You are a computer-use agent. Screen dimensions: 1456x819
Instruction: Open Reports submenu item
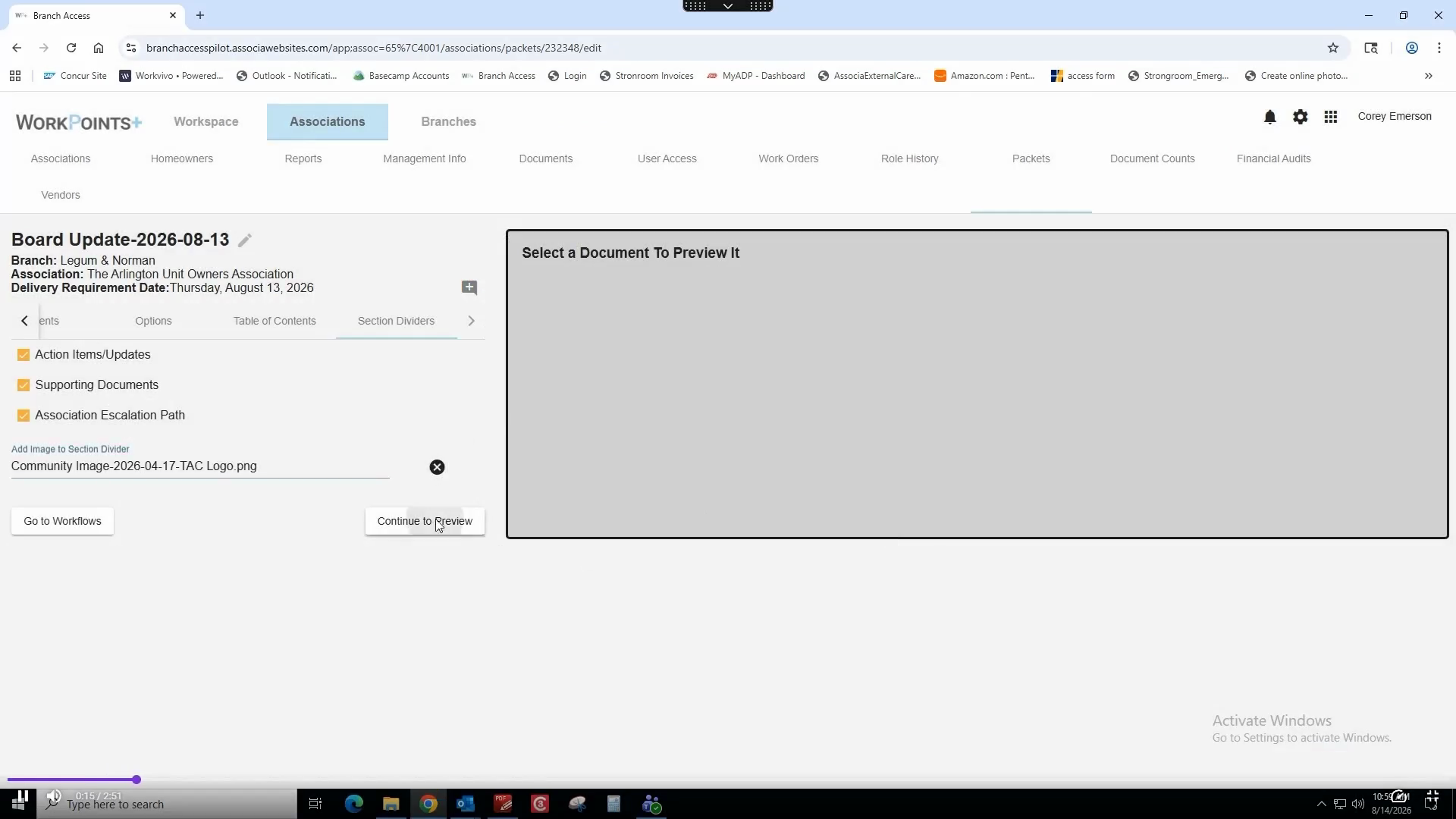(303, 158)
